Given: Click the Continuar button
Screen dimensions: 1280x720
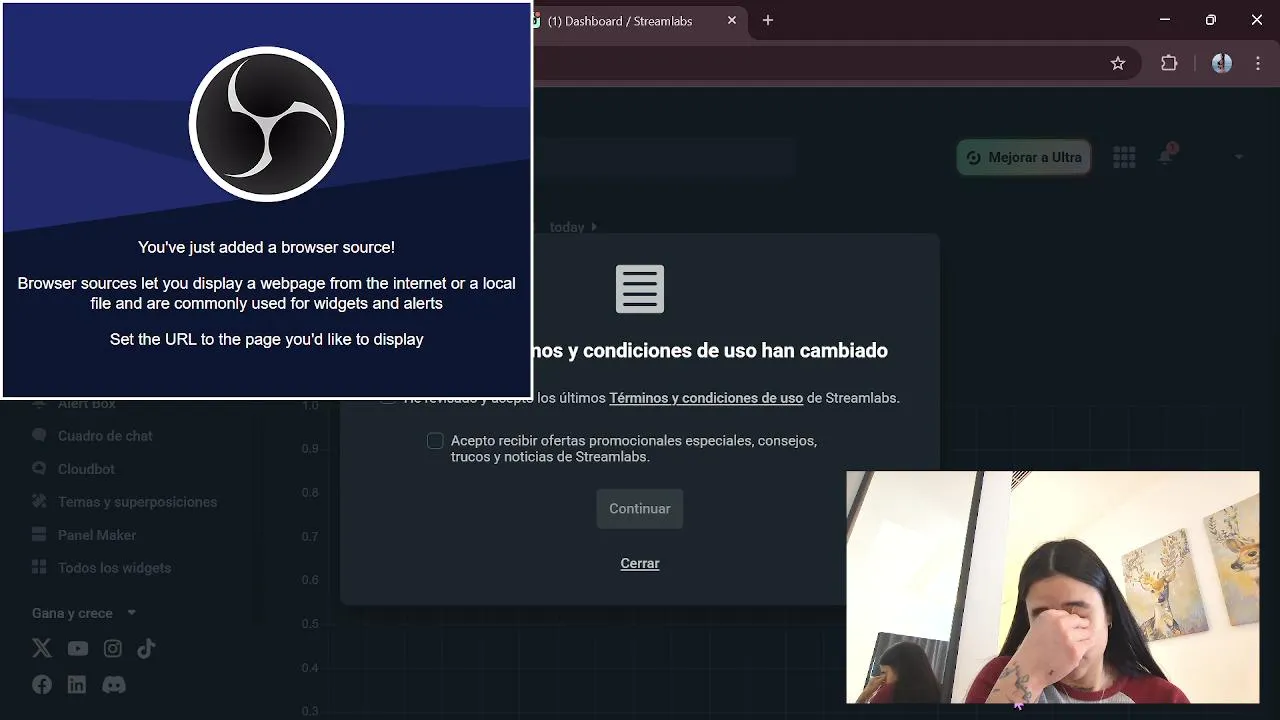Looking at the screenshot, I should [640, 508].
